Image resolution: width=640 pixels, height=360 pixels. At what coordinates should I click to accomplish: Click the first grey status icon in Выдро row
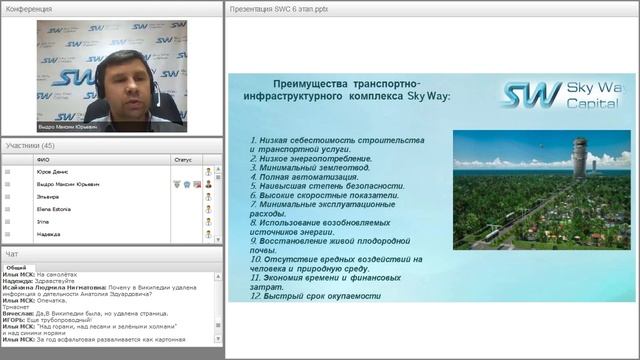[177, 184]
